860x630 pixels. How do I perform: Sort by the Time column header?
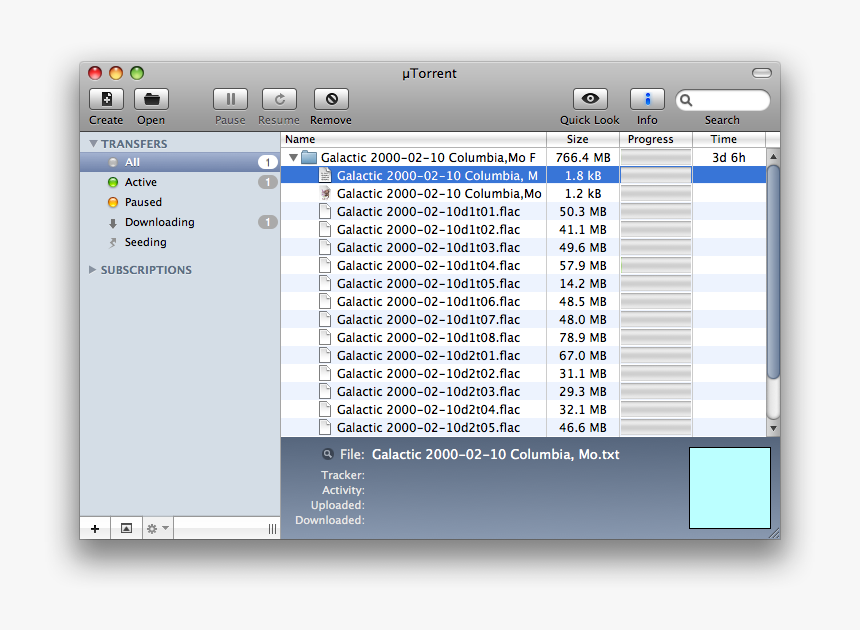[729, 139]
